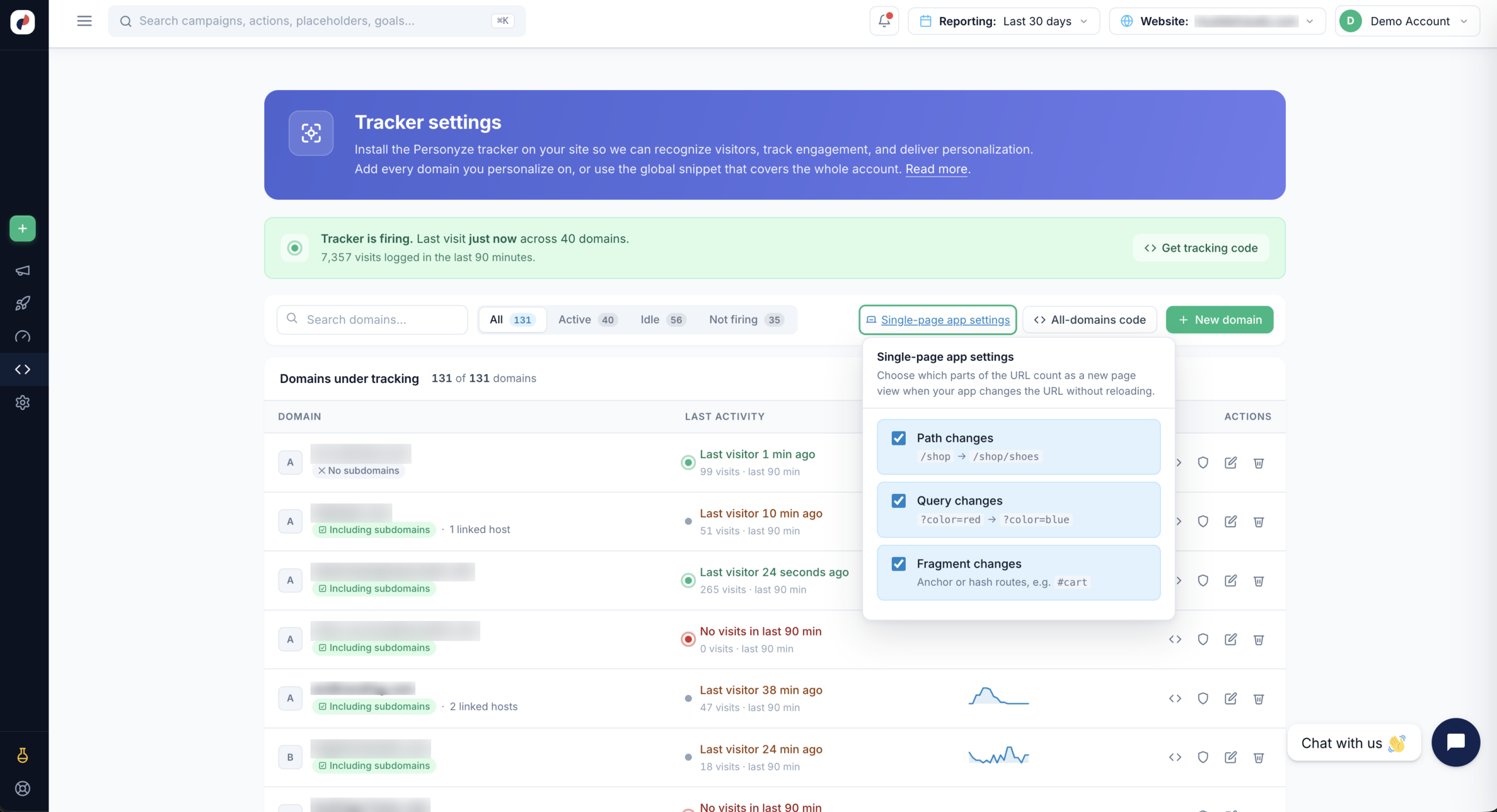Viewport: 1497px width, 812px height.
Task: Delete the domain with 99 visits
Action: (1259, 463)
